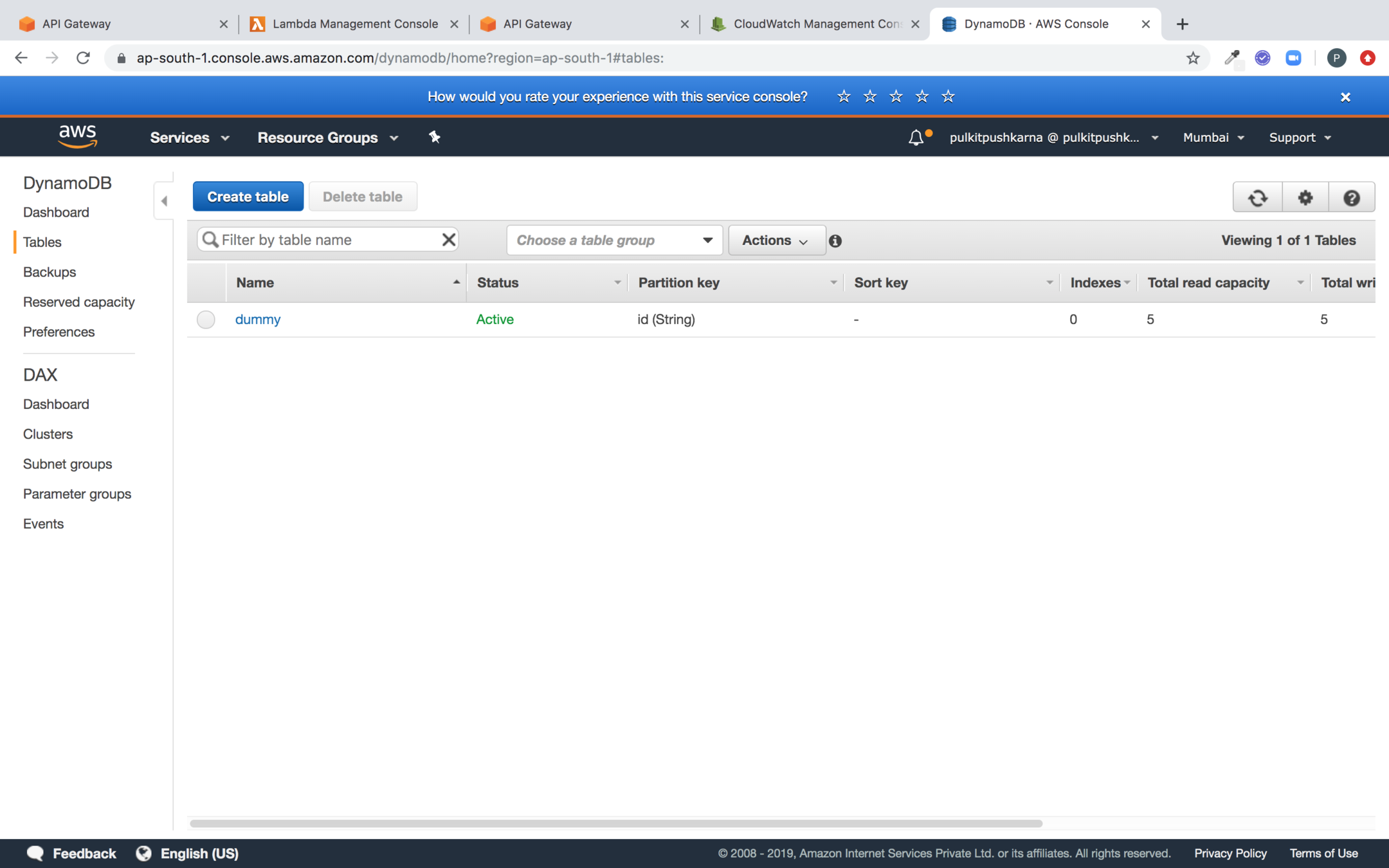Click the help question mark icon
Image resolution: width=1389 pixels, height=868 pixels.
pyautogui.click(x=1351, y=197)
